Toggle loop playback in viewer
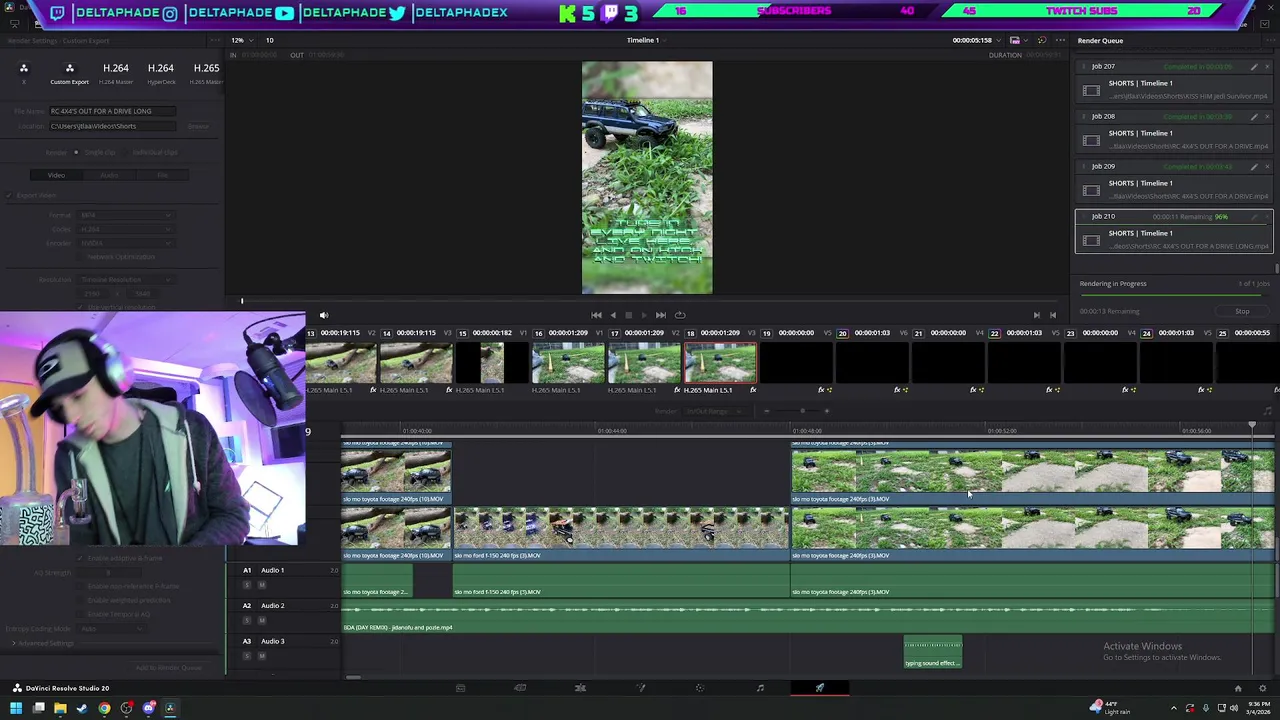Viewport: 1280px width, 720px height. (x=680, y=315)
